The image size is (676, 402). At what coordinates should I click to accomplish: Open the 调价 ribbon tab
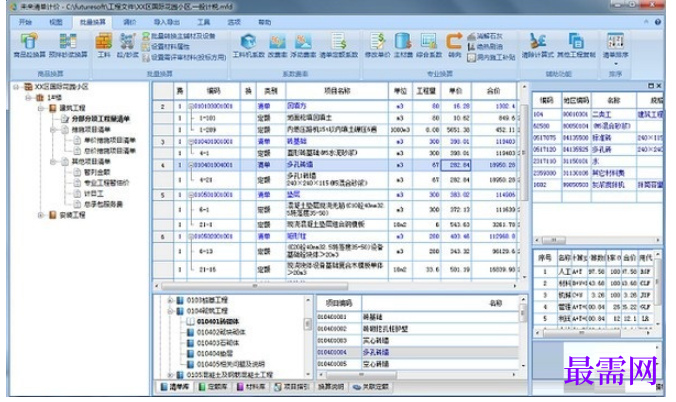[130, 22]
